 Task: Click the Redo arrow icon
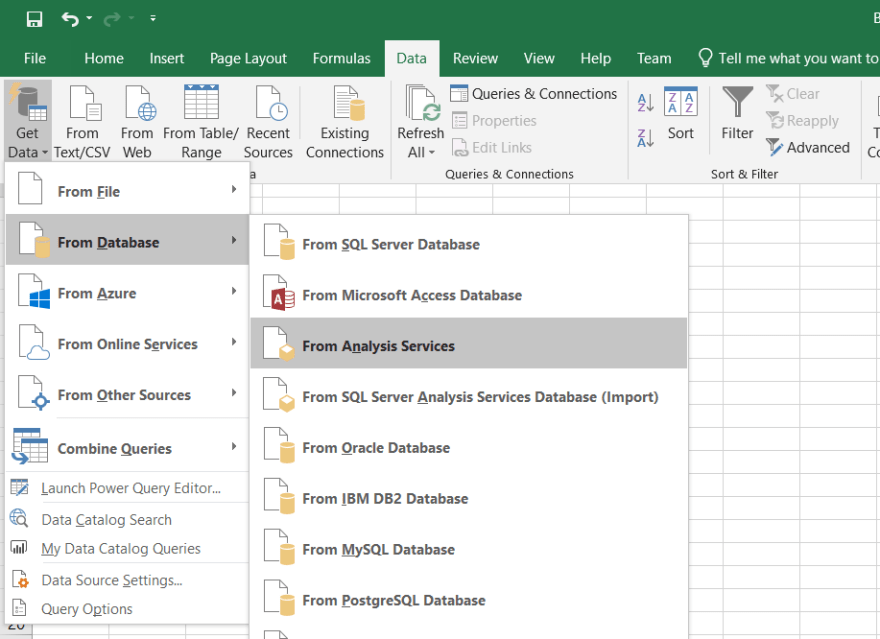point(112,19)
